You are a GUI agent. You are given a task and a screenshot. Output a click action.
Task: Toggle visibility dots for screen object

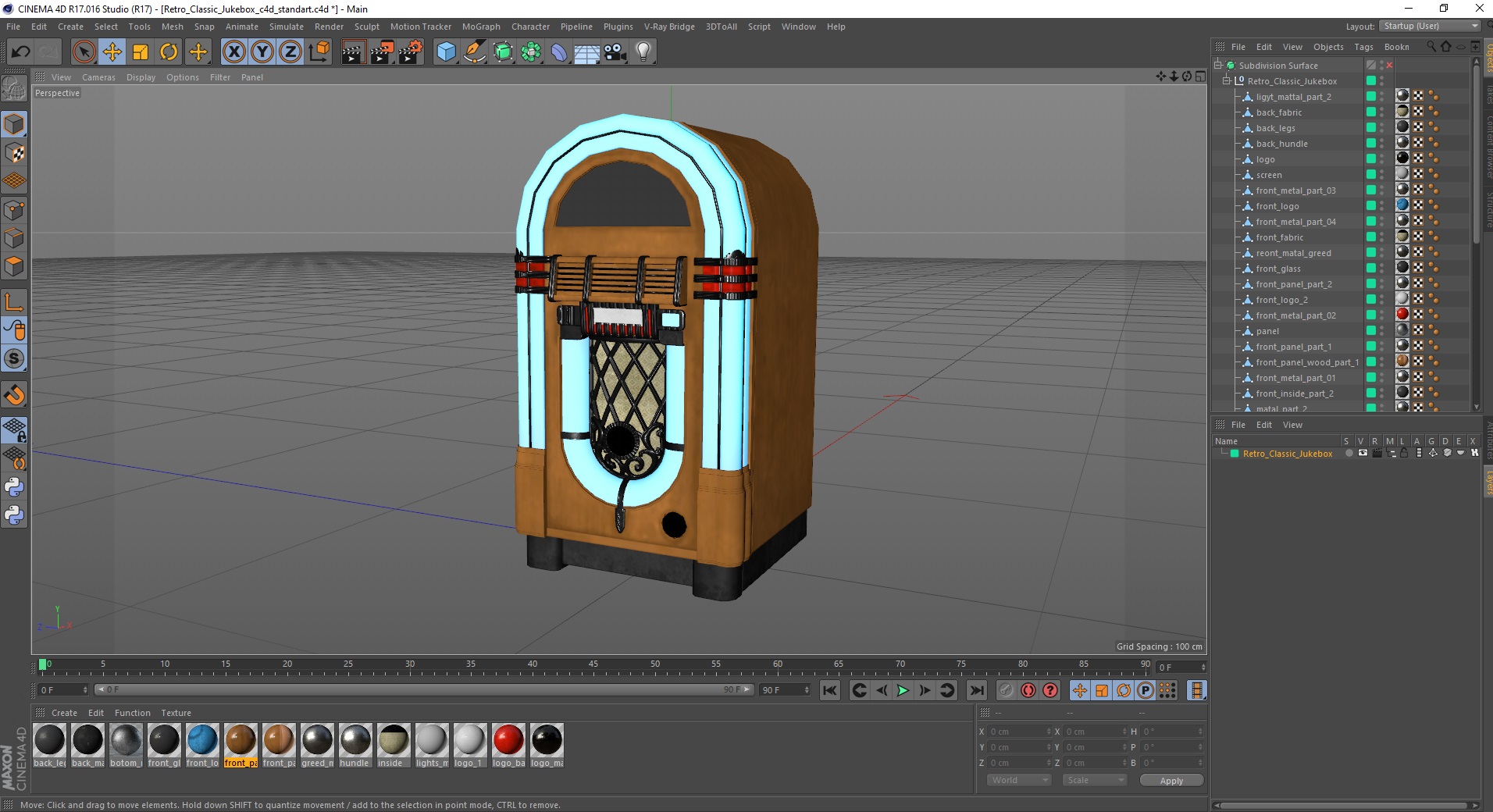click(x=1381, y=175)
